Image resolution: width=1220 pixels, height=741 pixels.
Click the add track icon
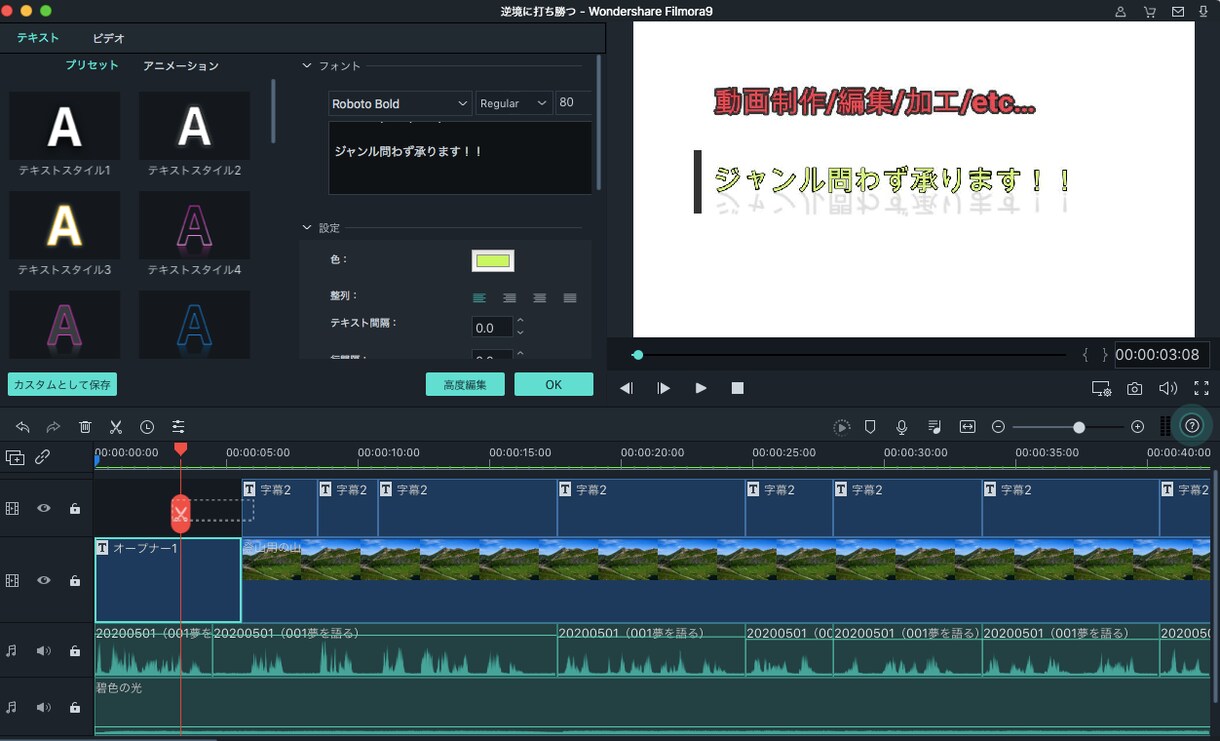[15, 457]
